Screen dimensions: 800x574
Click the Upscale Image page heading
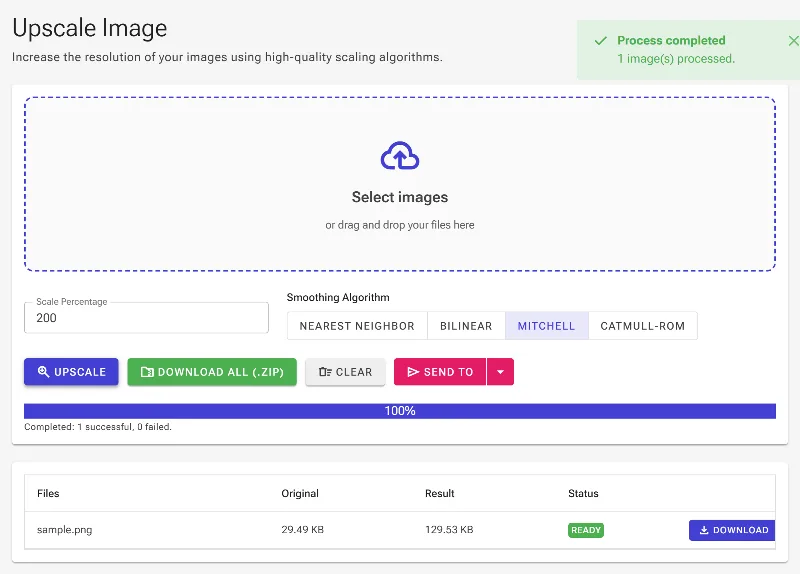(90, 28)
